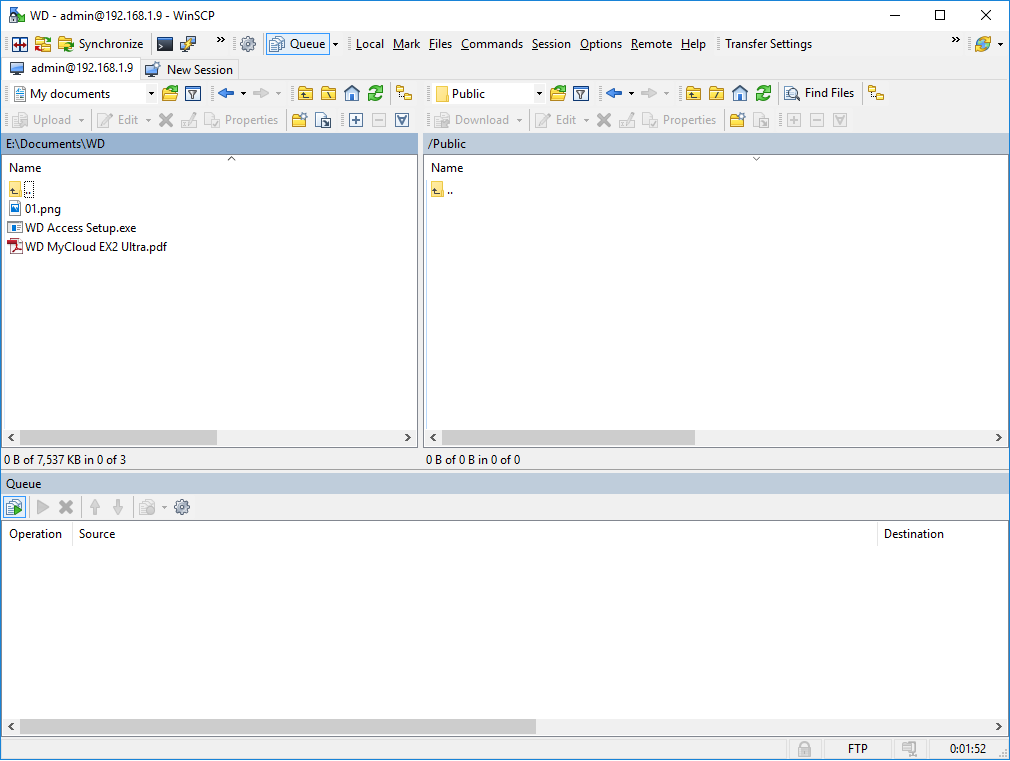Click the local Open Directory folder icon

coord(170,93)
